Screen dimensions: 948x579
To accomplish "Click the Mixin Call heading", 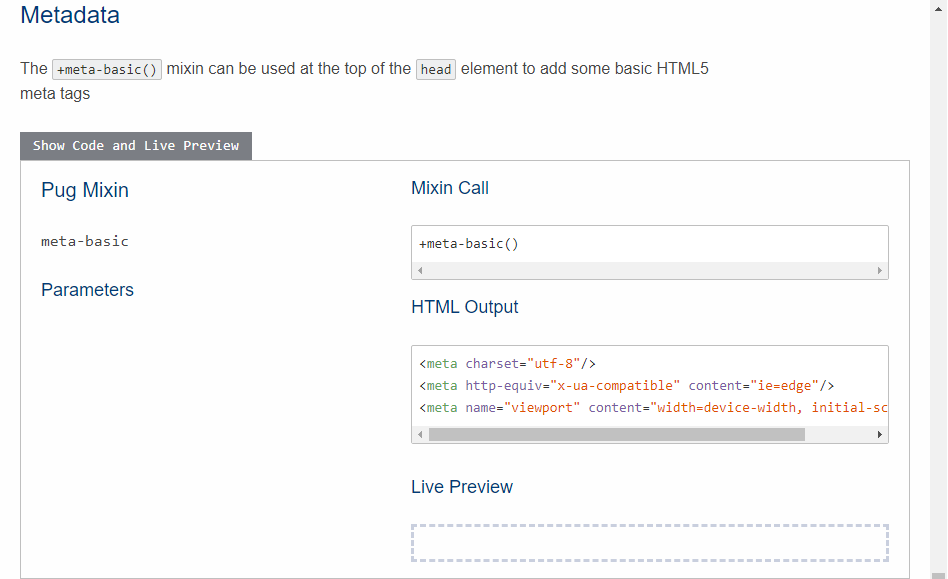I will [x=450, y=188].
